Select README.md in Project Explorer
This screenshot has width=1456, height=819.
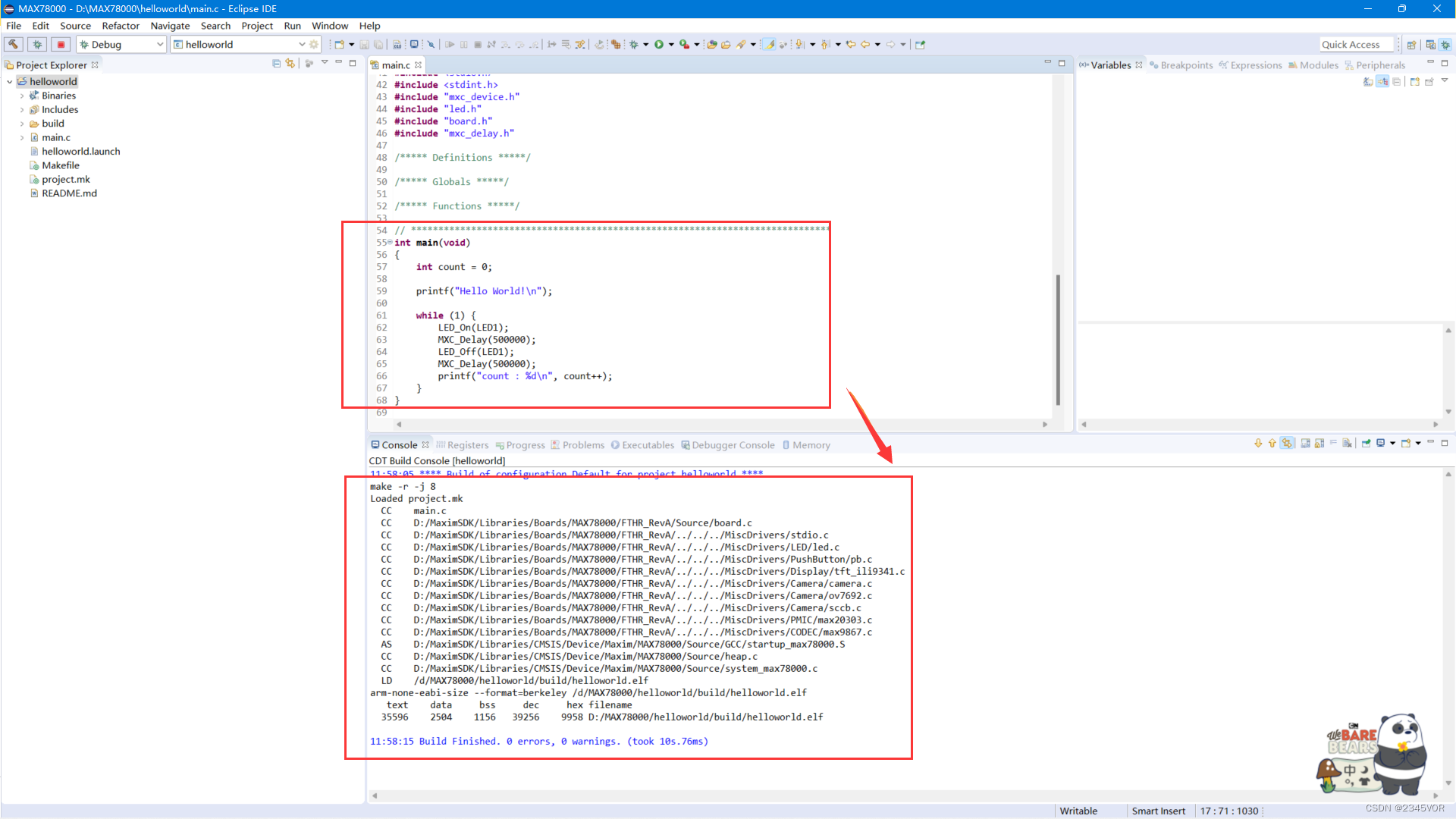coord(68,193)
